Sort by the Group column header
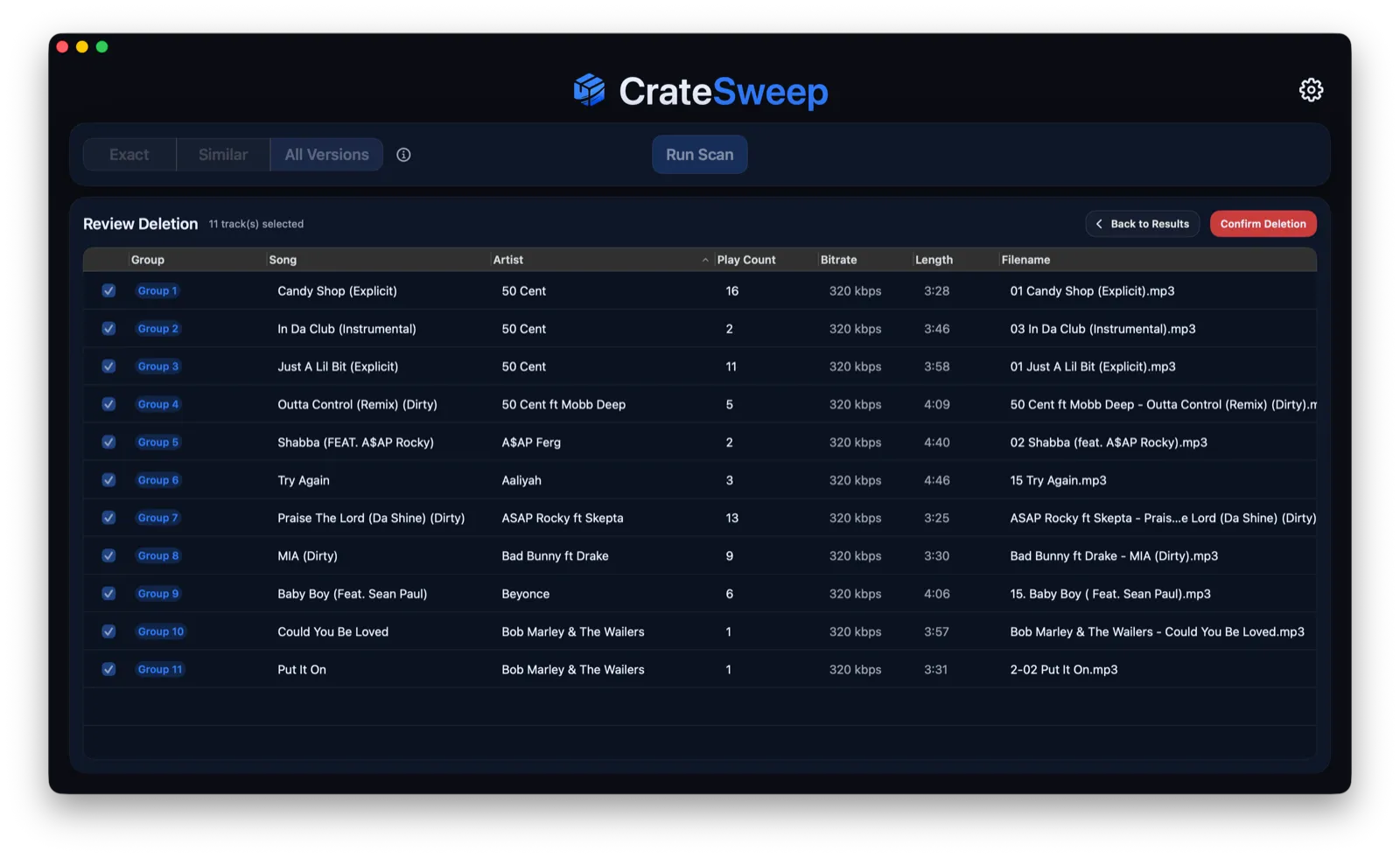The height and width of the screenshot is (858, 1400). [x=148, y=260]
